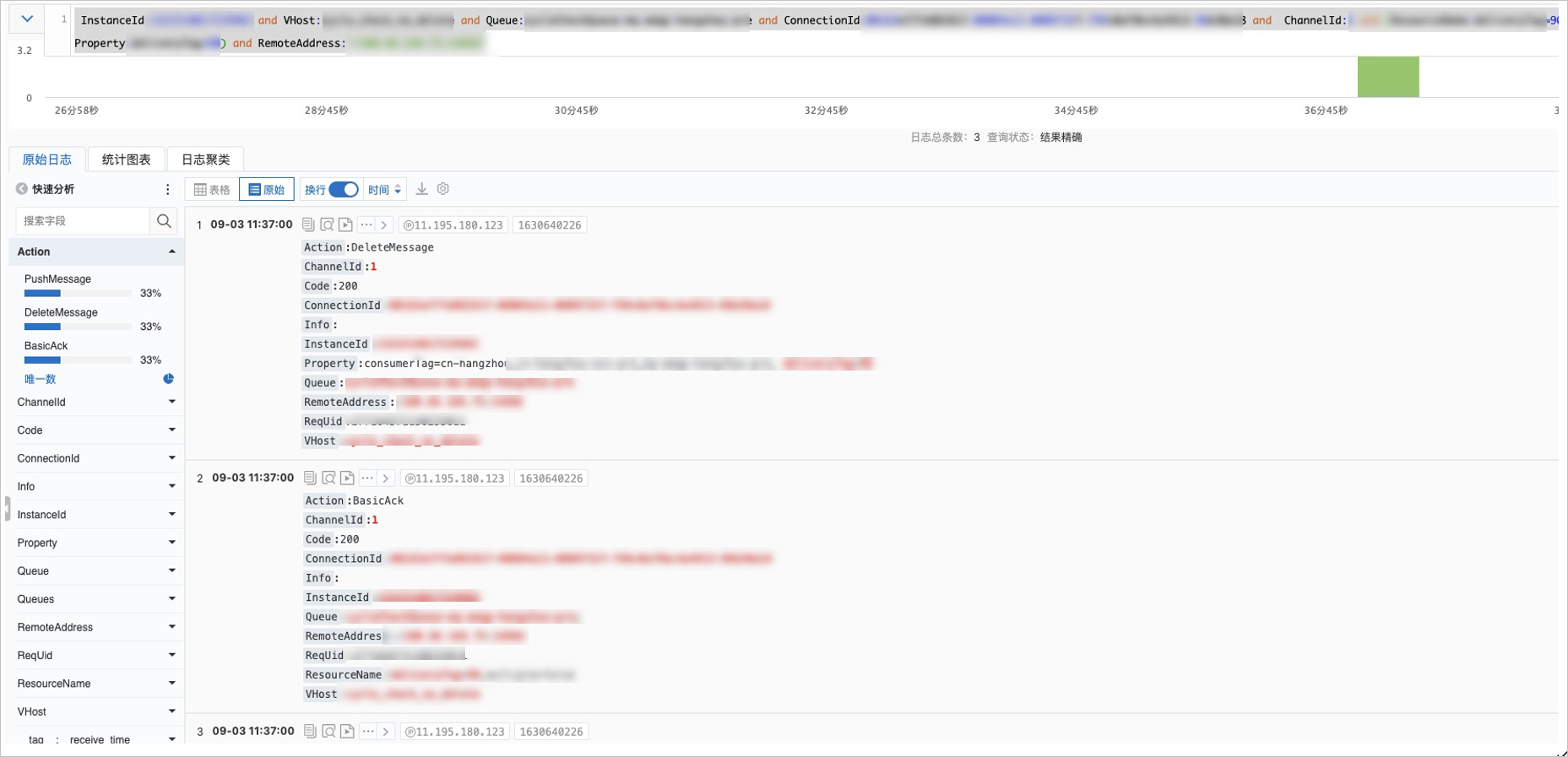
Task: Click 1630640226 tag on log 1
Action: click(550, 225)
